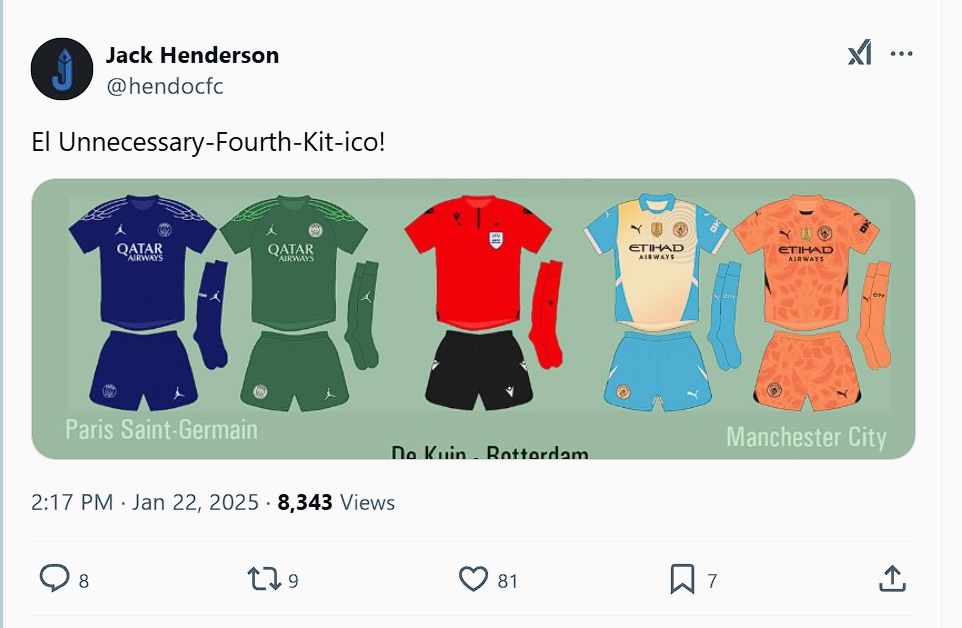Click the repost count 9
962x628 pixels.
293,581
